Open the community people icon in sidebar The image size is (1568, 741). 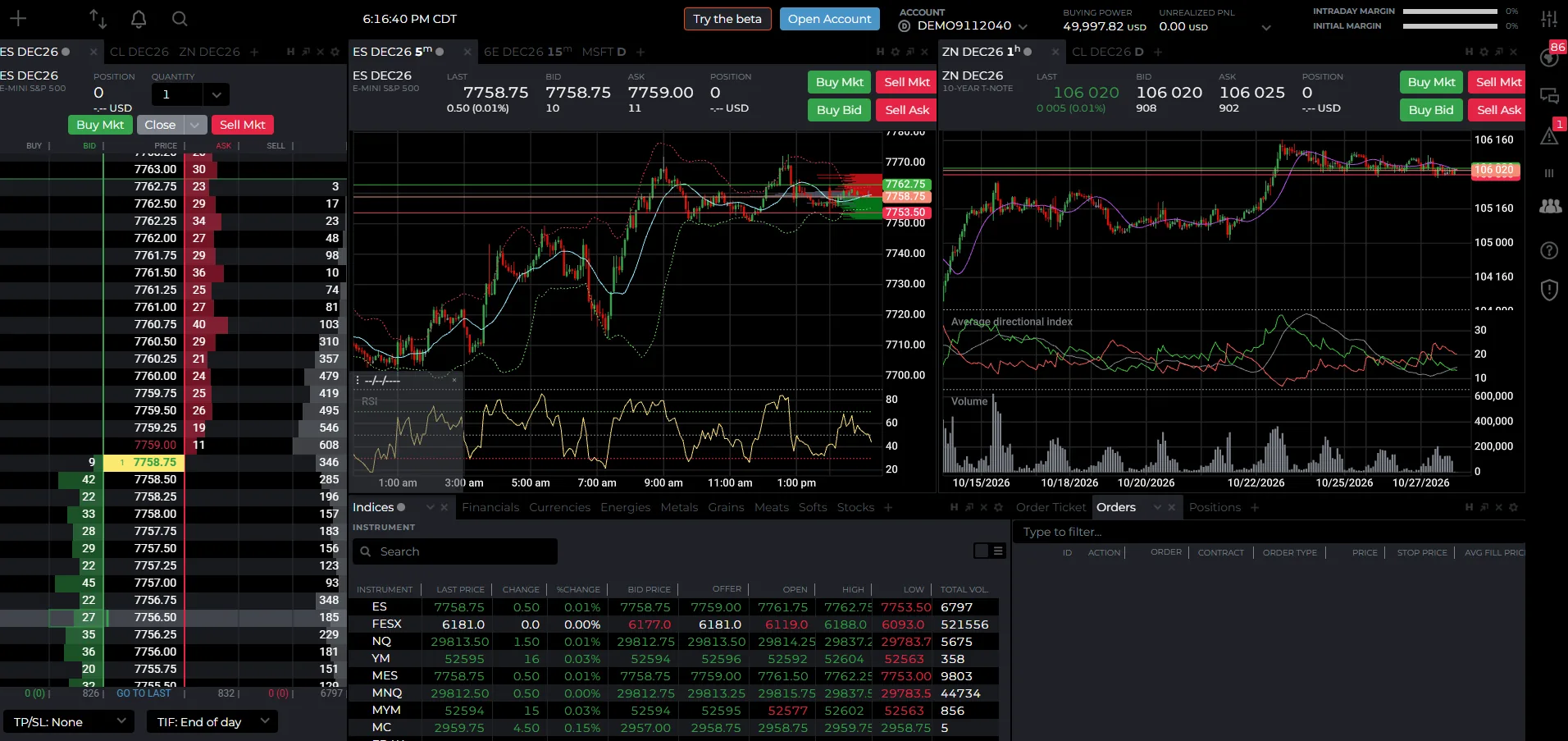pyautogui.click(x=1550, y=207)
